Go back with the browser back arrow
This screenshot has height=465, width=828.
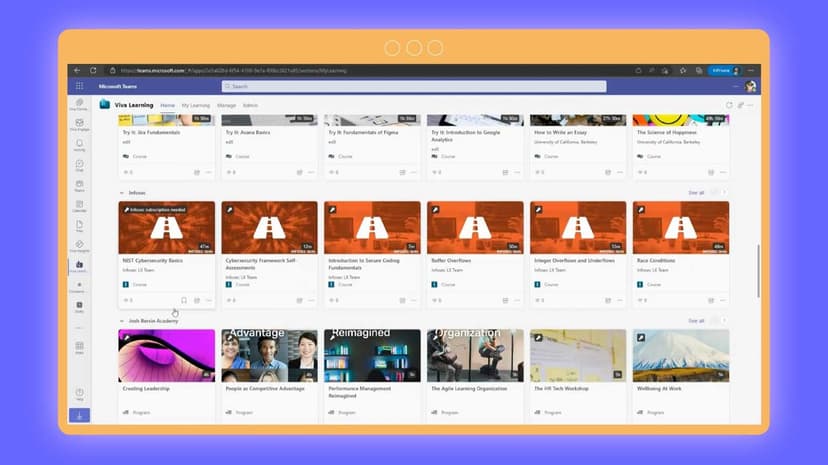point(78,70)
